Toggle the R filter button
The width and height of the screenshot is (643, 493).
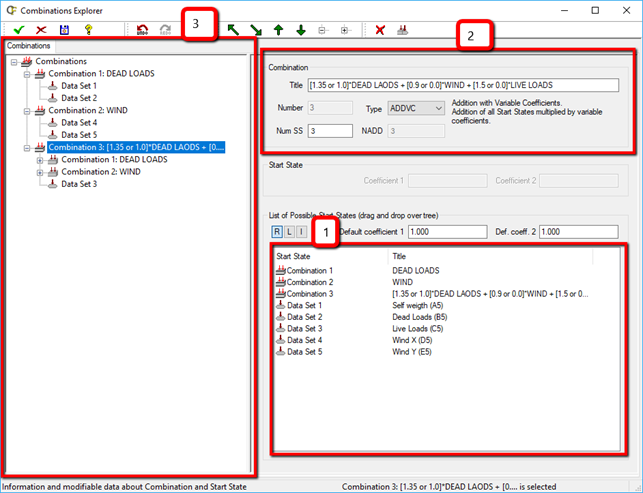click(x=277, y=232)
